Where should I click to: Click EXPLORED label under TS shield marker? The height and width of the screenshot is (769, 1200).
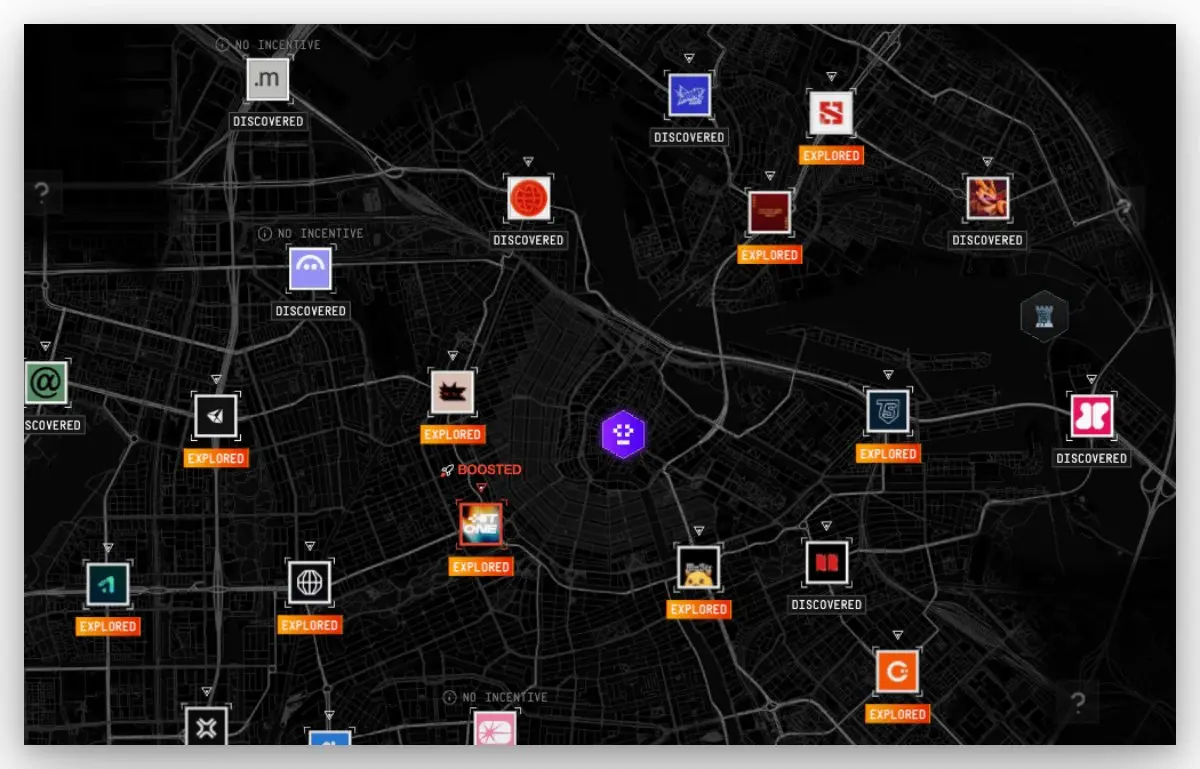[888, 453]
